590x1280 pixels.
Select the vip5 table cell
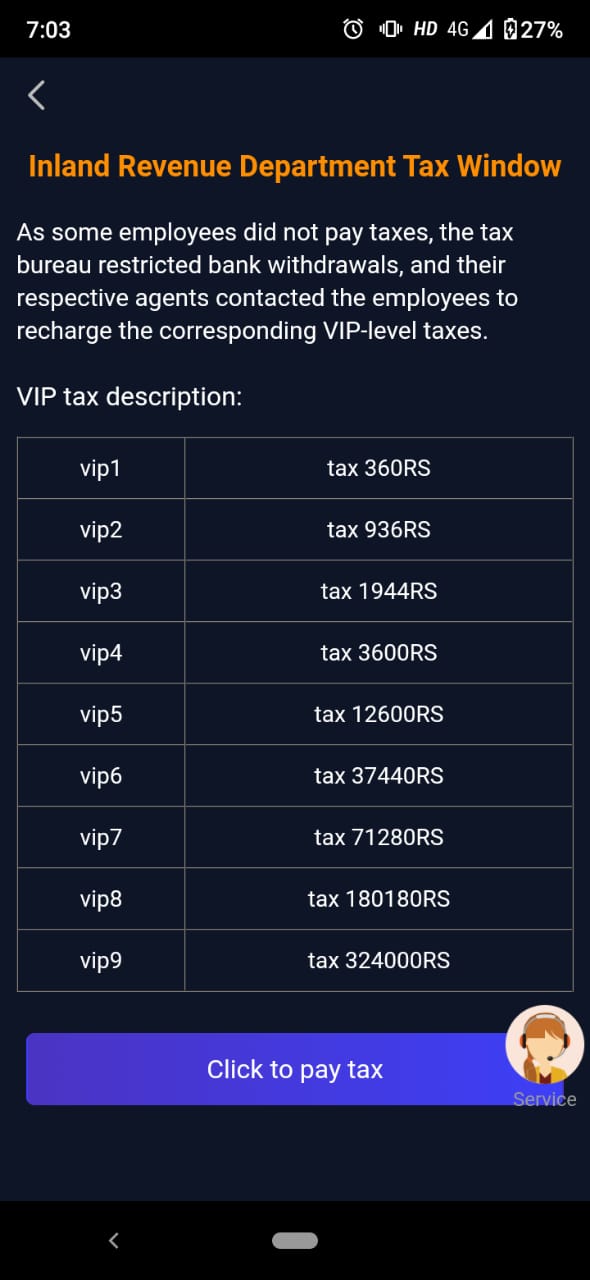[x=101, y=714]
